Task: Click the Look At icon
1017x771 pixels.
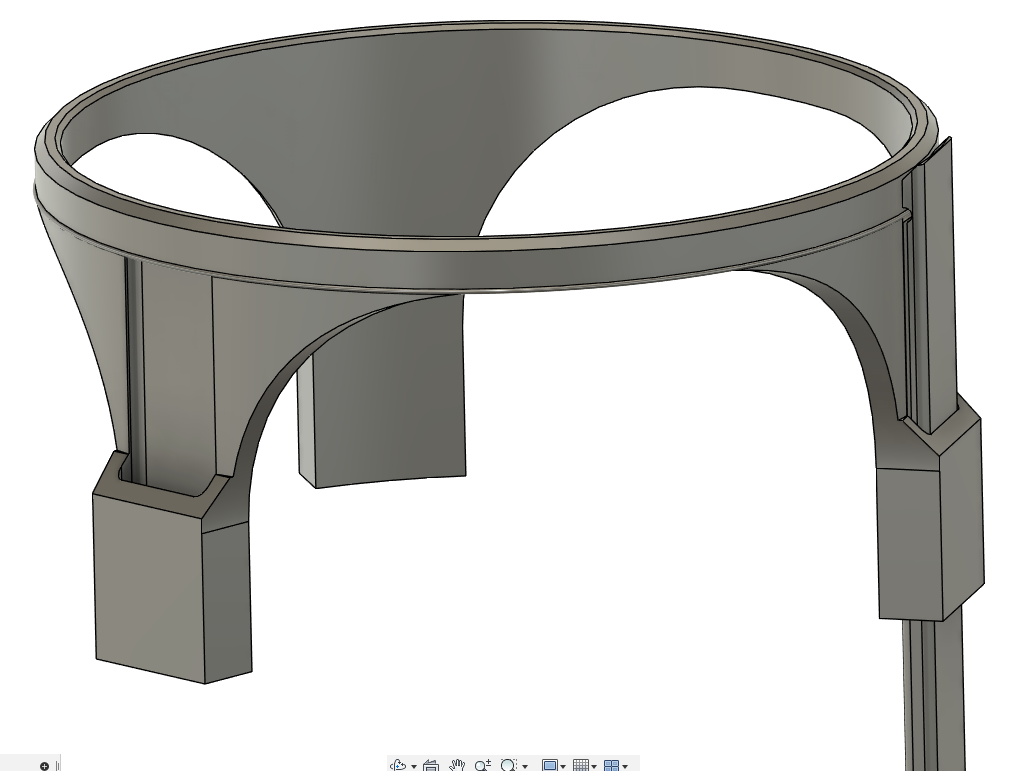Action: [x=430, y=766]
